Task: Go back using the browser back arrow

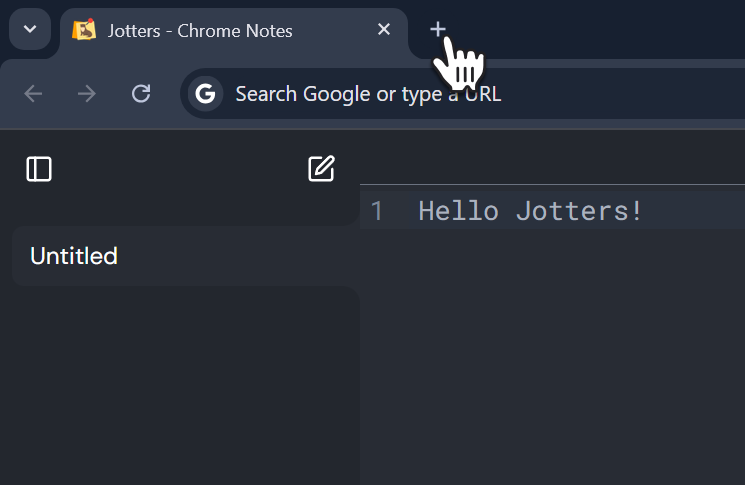Action: (33, 94)
